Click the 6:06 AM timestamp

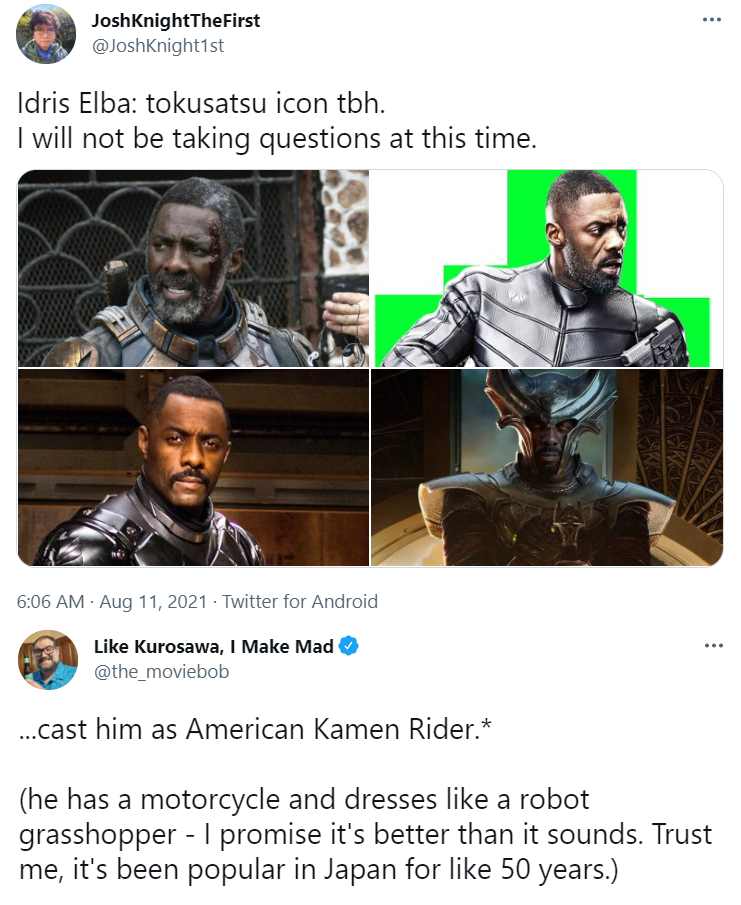click(51, 601)
